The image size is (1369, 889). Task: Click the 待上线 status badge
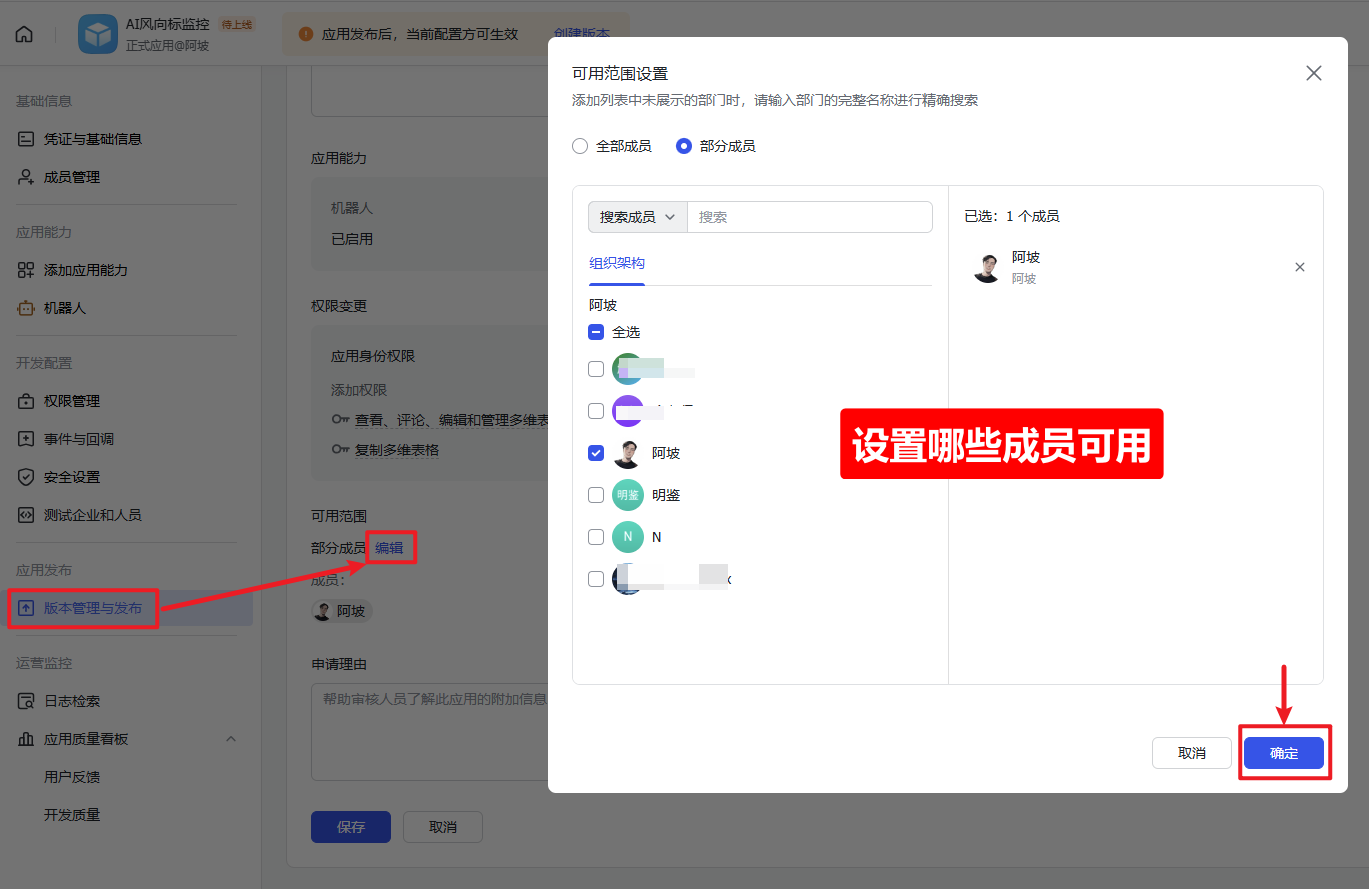point(236,24)
